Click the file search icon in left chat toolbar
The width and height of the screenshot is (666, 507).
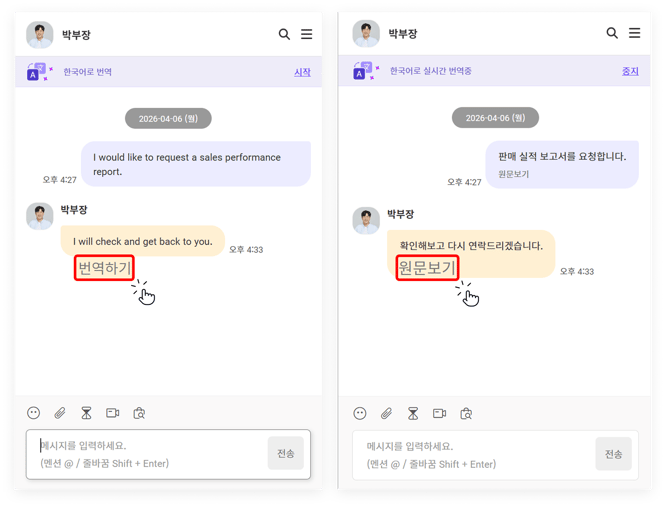[x=140, y=413]
